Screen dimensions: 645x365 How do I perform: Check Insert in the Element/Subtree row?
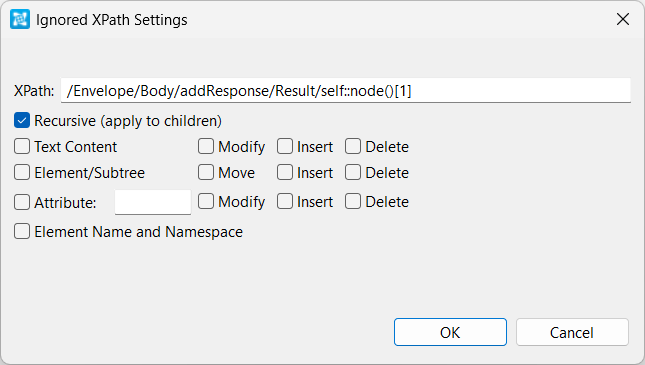285,172
